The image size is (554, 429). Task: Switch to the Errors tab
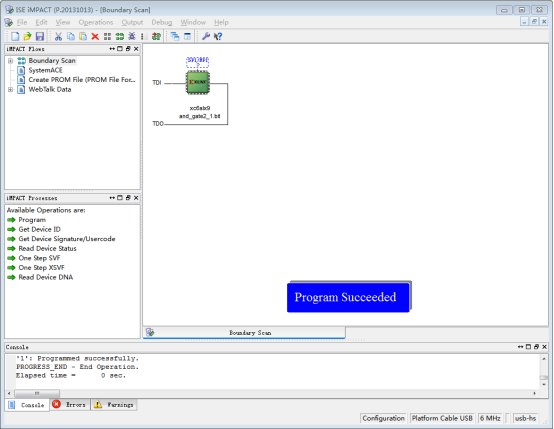pos(70,405)
